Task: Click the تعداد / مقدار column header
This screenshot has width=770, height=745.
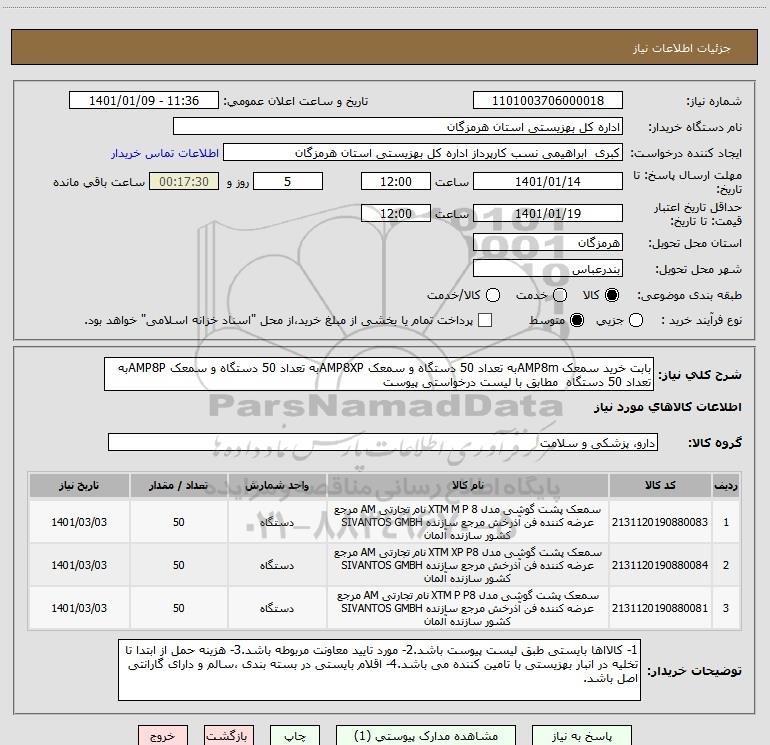Action: pos(179,485)
